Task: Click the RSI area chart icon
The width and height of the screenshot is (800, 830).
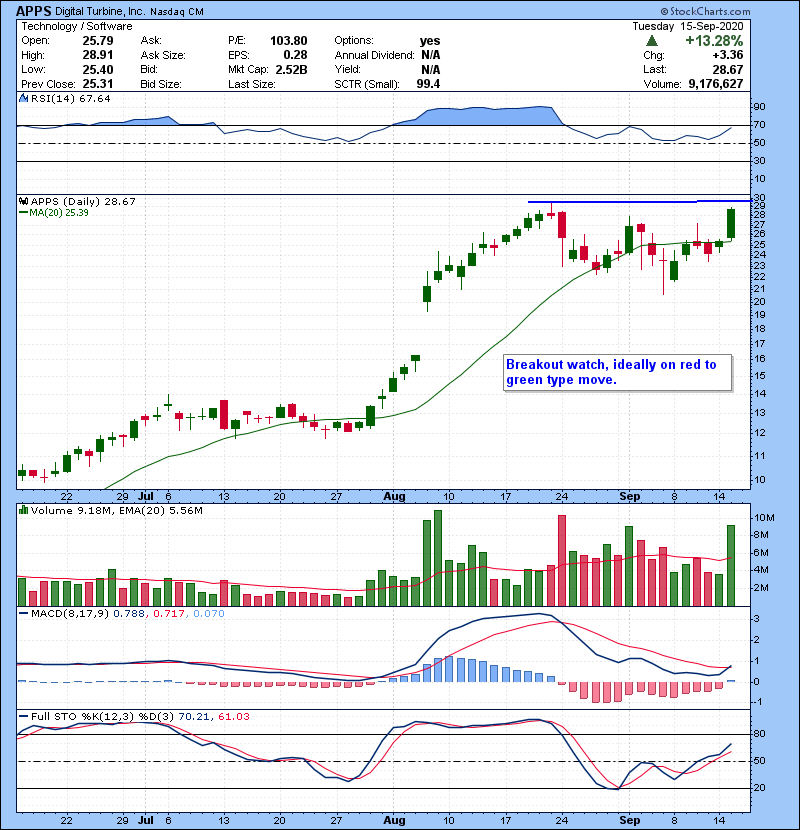Action: click(x=23, y=98)
